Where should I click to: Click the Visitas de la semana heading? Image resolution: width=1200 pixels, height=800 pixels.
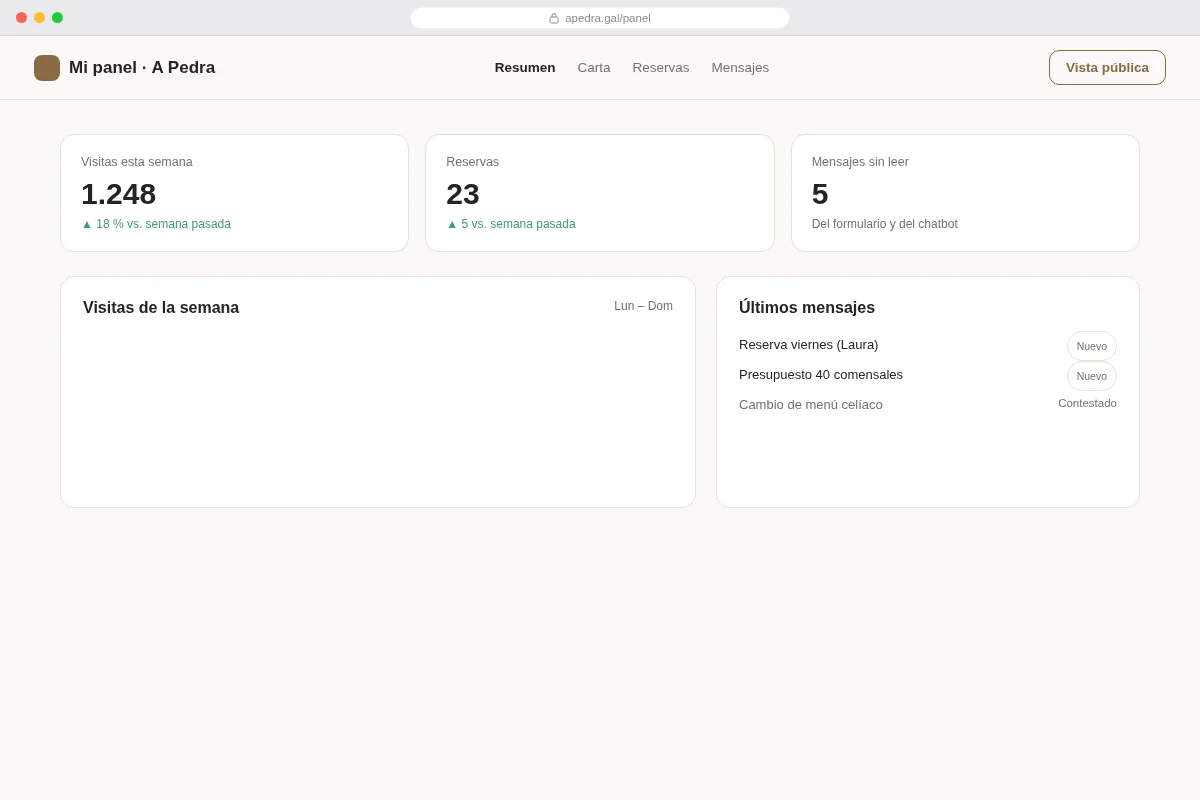pos(161,308)
